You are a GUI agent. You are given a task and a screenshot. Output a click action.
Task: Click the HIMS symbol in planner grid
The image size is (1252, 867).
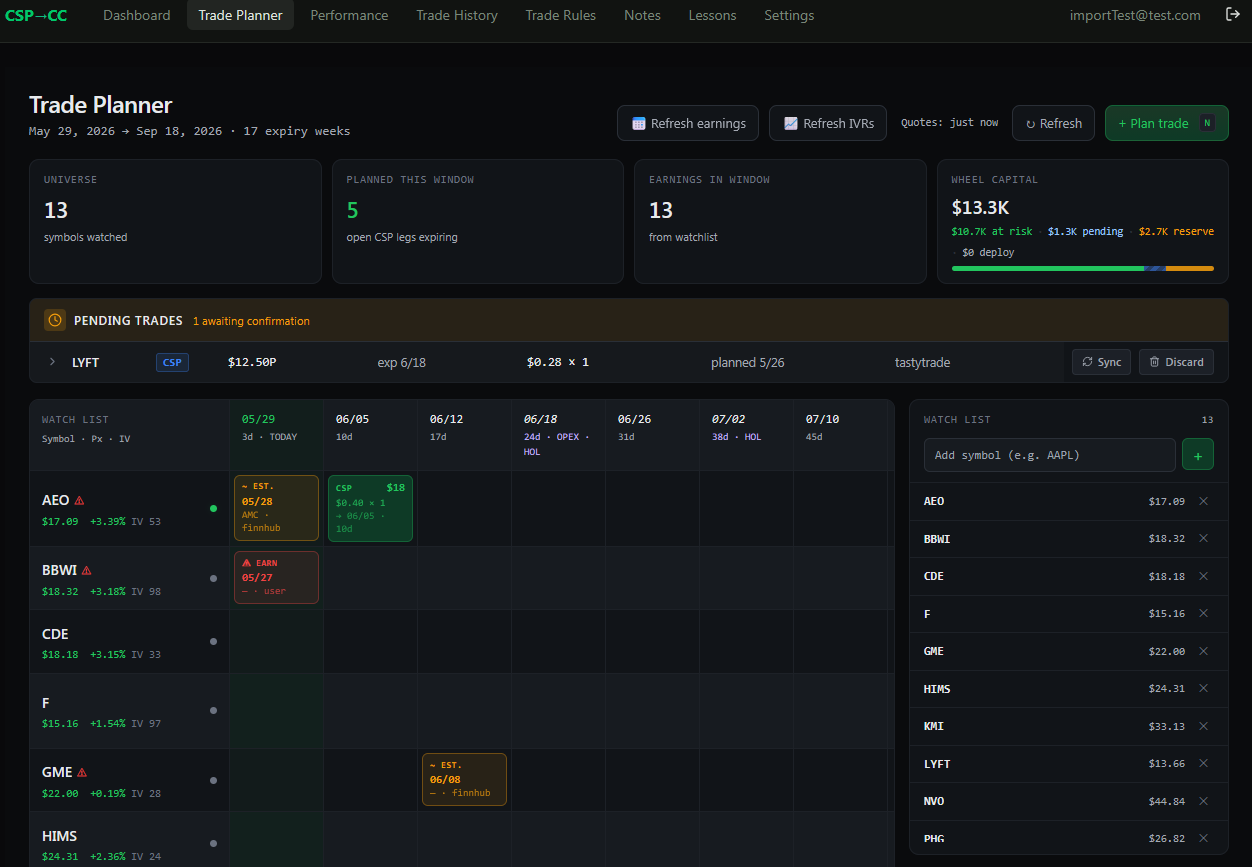point(59,836)
